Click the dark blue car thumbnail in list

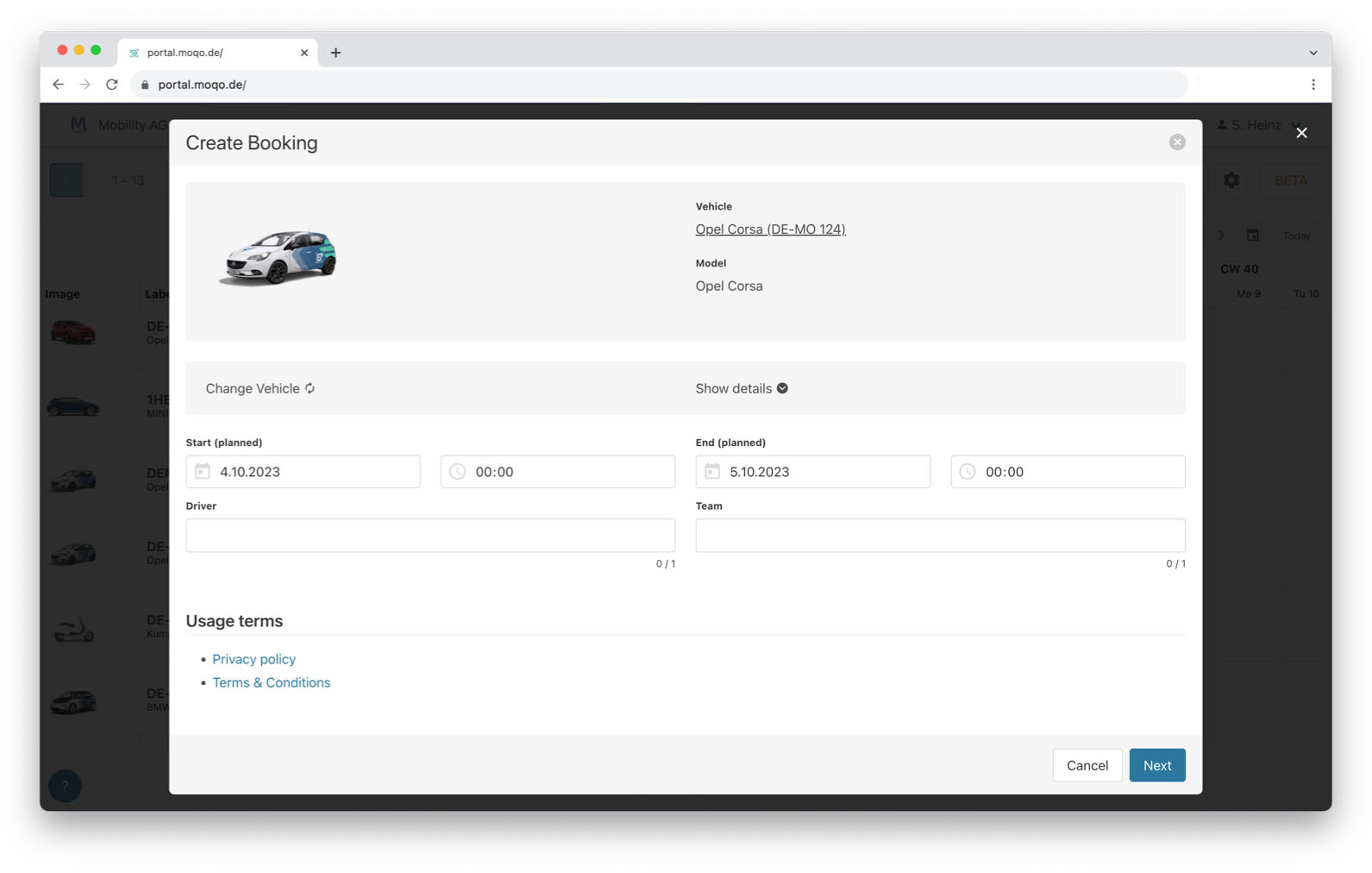click(73, 406)
